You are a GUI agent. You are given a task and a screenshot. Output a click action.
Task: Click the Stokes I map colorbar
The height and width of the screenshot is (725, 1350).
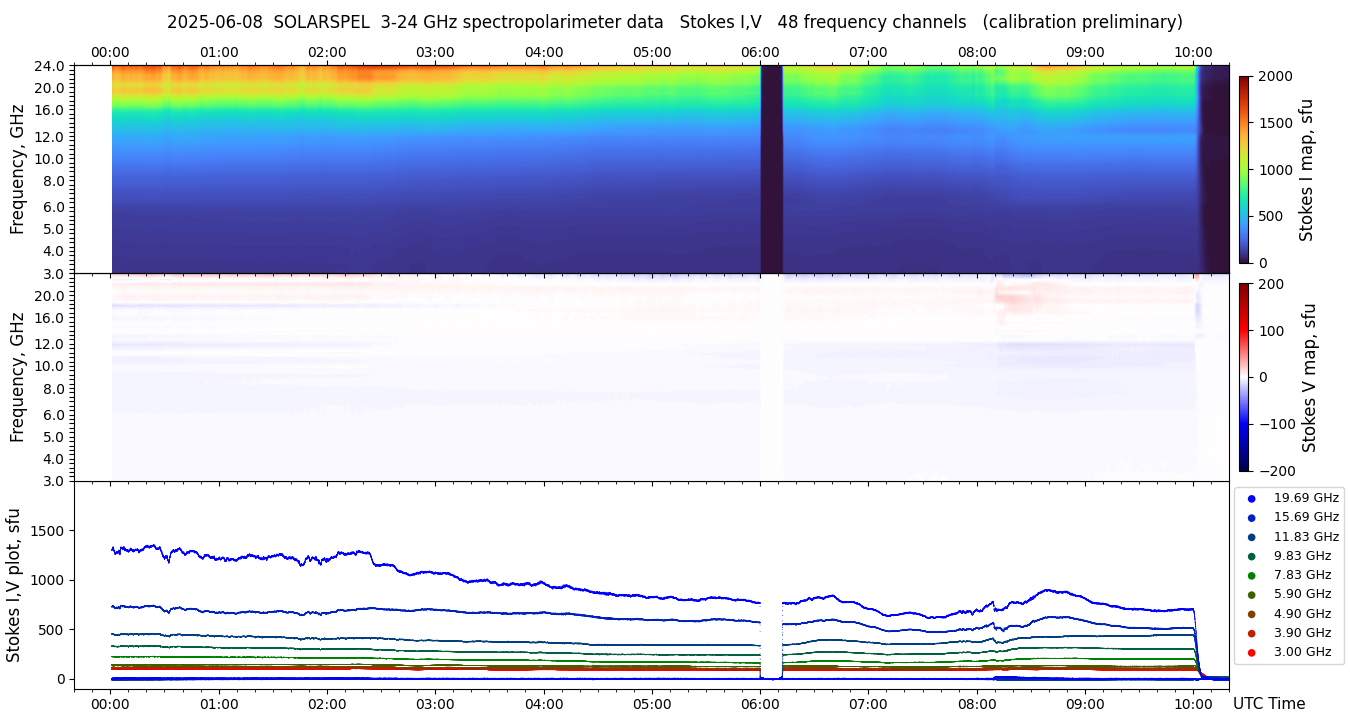[x=1244, y=169]
